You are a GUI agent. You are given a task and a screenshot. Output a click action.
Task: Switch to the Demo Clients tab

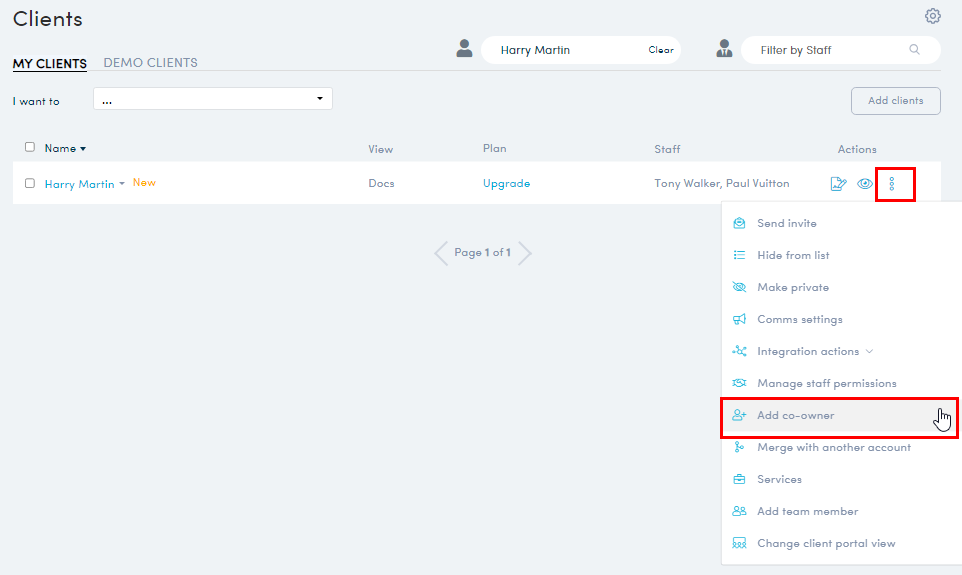coord(150,63)
